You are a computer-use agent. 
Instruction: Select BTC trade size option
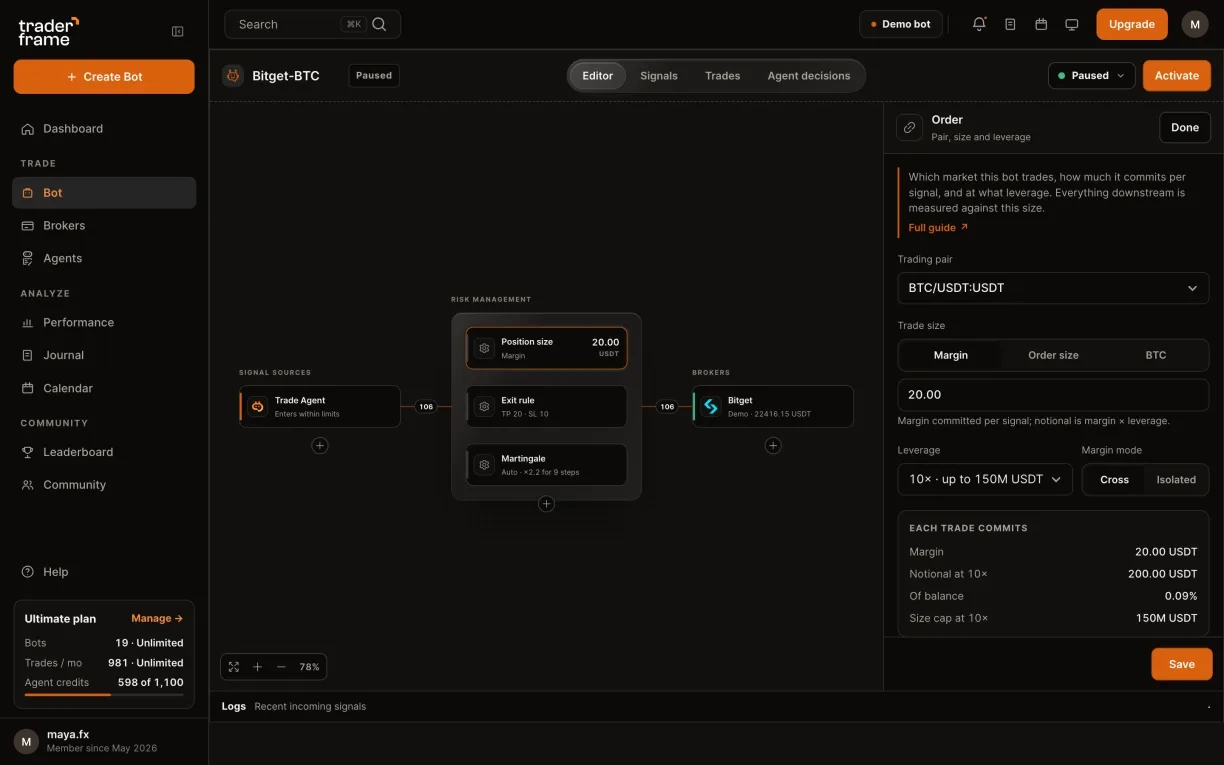1155,355
